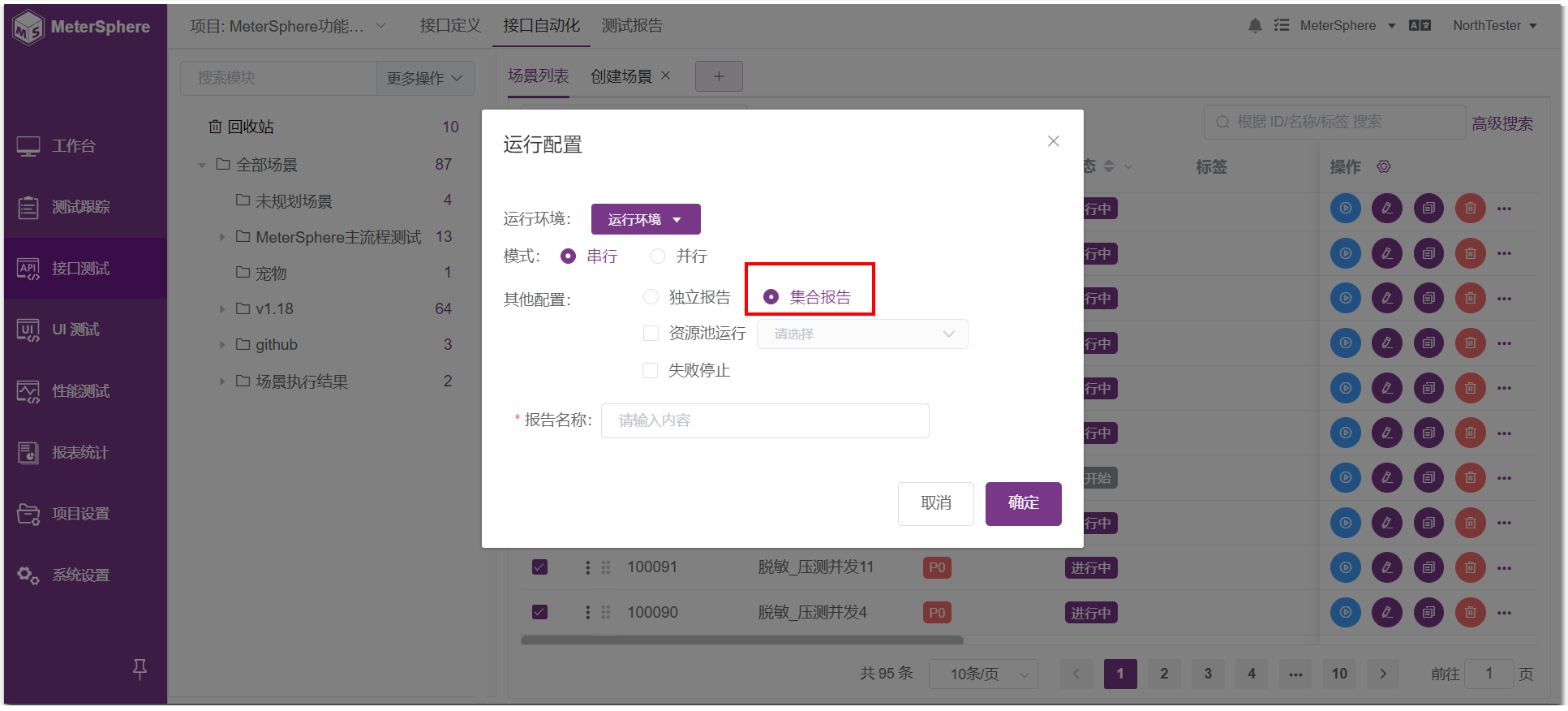Close the 运行配置 dialog with X

point(1053,141)
